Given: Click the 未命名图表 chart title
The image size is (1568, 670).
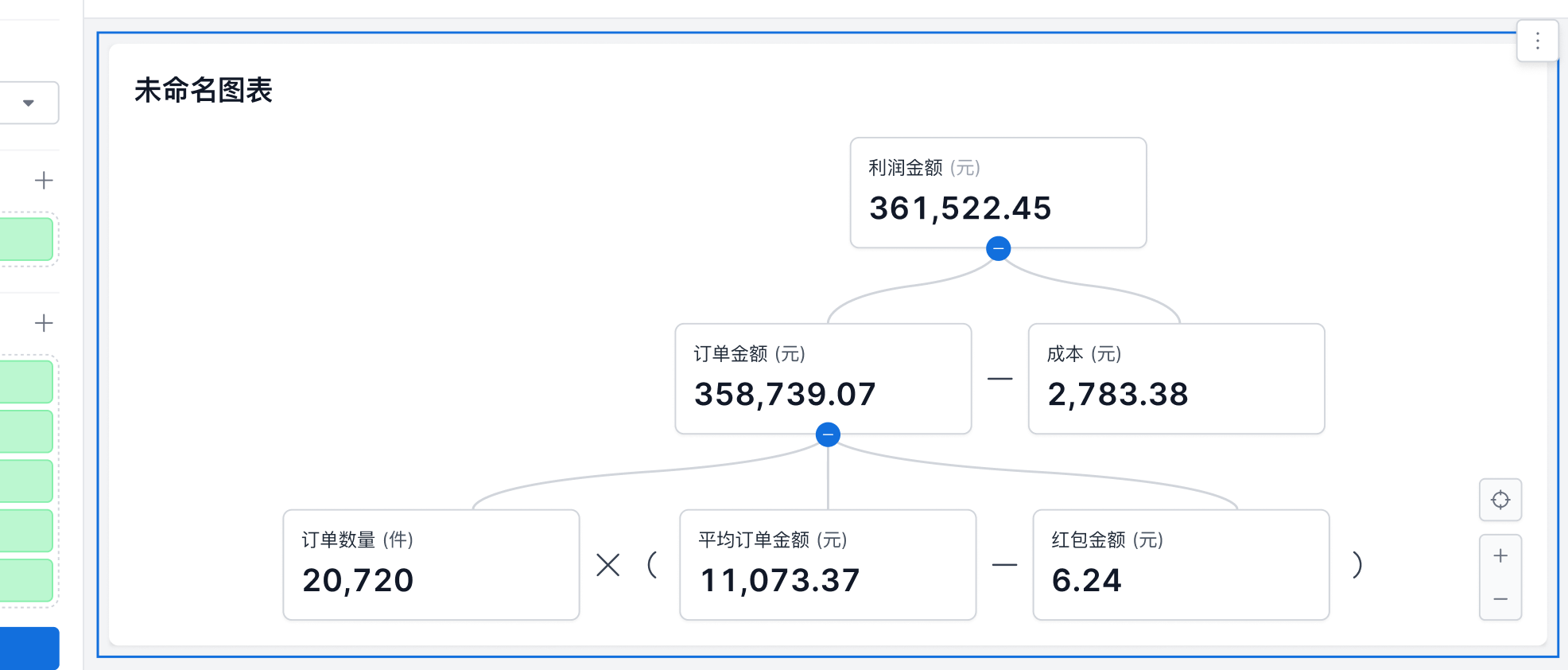Looking at the screenshot, I should click(204, 91).
